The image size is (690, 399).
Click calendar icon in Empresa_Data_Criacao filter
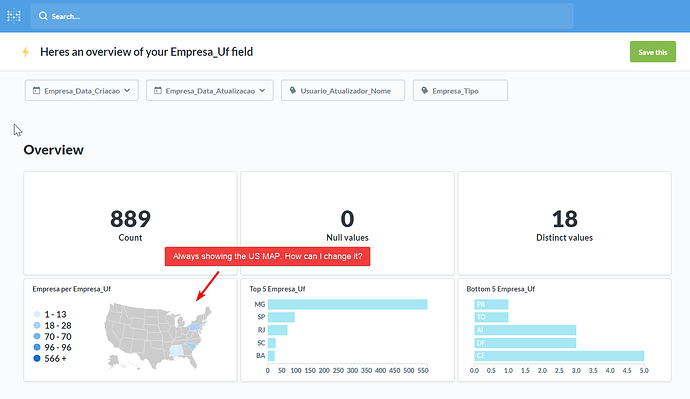(x=37, y=91)
